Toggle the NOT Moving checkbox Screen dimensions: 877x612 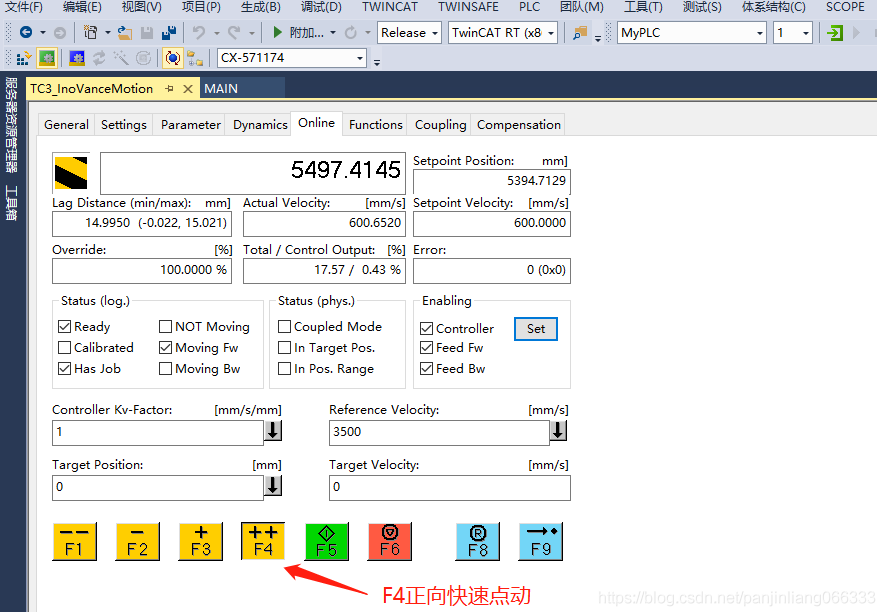165,326
